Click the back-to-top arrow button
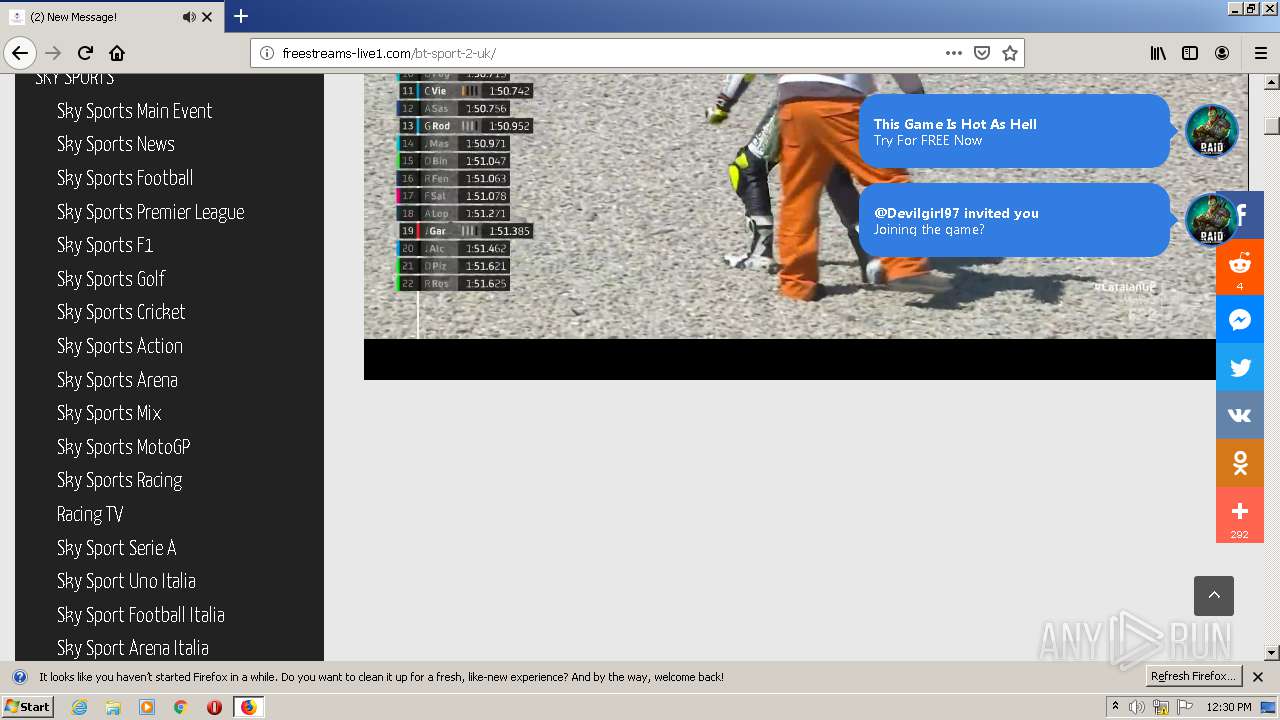The height and width of the screenshot is (720, 1280). point(1214,596)
